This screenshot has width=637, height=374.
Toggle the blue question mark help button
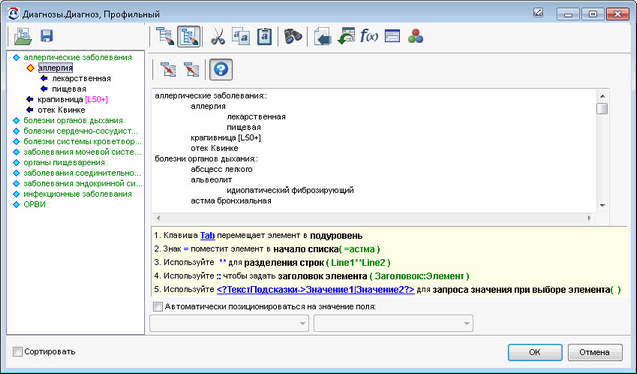tap(221, 69)
